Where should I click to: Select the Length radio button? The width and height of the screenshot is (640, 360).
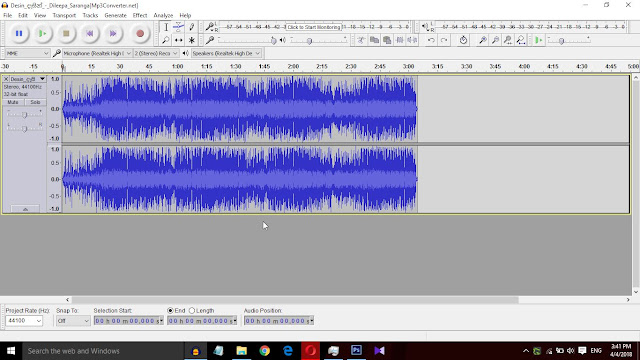coord(192,311)
